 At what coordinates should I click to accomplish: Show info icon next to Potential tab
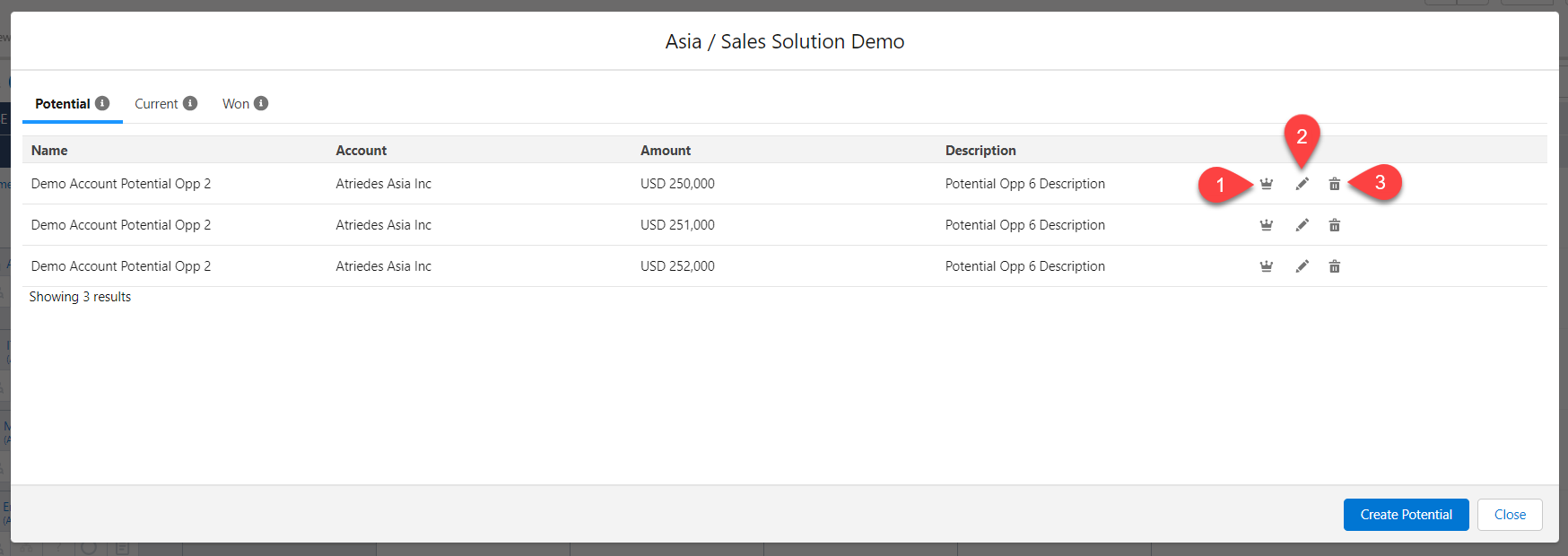pyautogui.click(x=102, y=103)
